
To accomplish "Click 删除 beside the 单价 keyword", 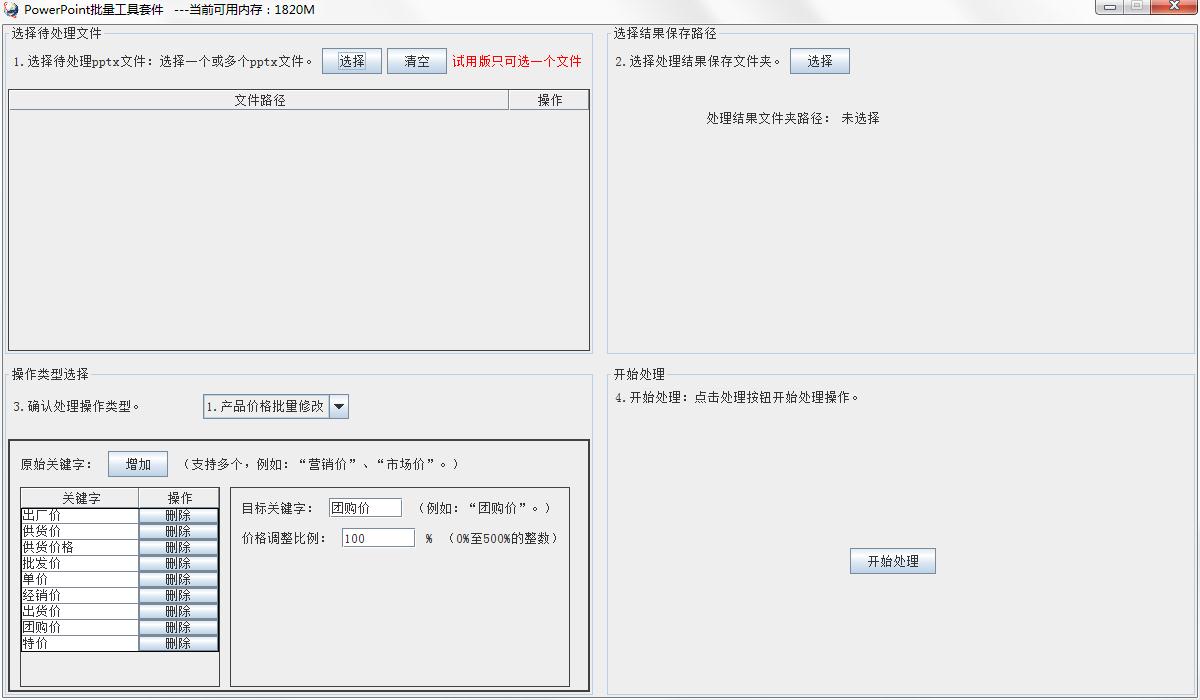I will [178, 579].
